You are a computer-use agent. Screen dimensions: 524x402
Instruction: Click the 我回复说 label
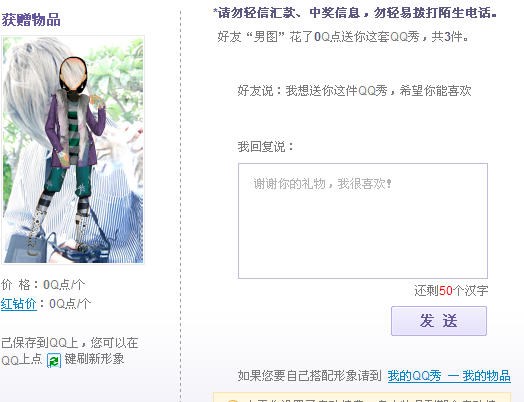tap(265, 146)
